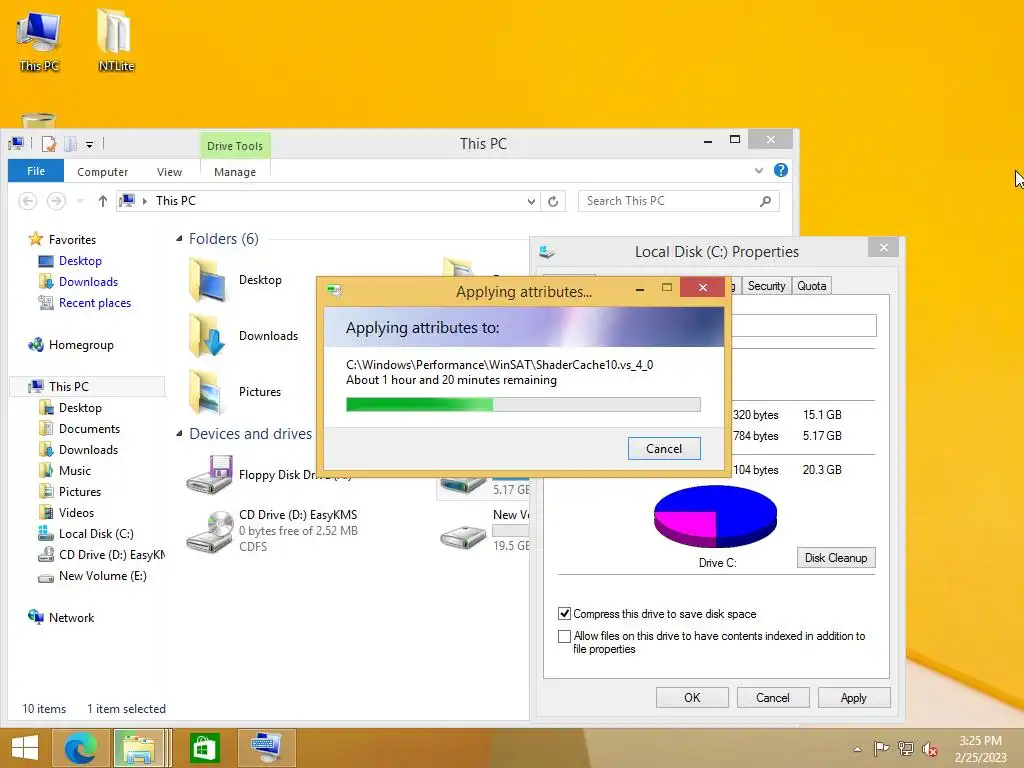This screenshot has width=1024, height=768.
Task: Click the Properties icon in quick access toolbar
Action: coord(49,144)
